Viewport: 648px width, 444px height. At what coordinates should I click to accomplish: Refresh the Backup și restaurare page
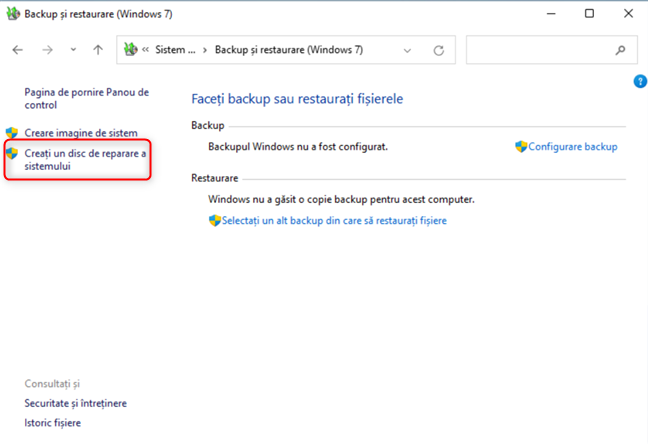pyautogui.click(x=438, y=50)
